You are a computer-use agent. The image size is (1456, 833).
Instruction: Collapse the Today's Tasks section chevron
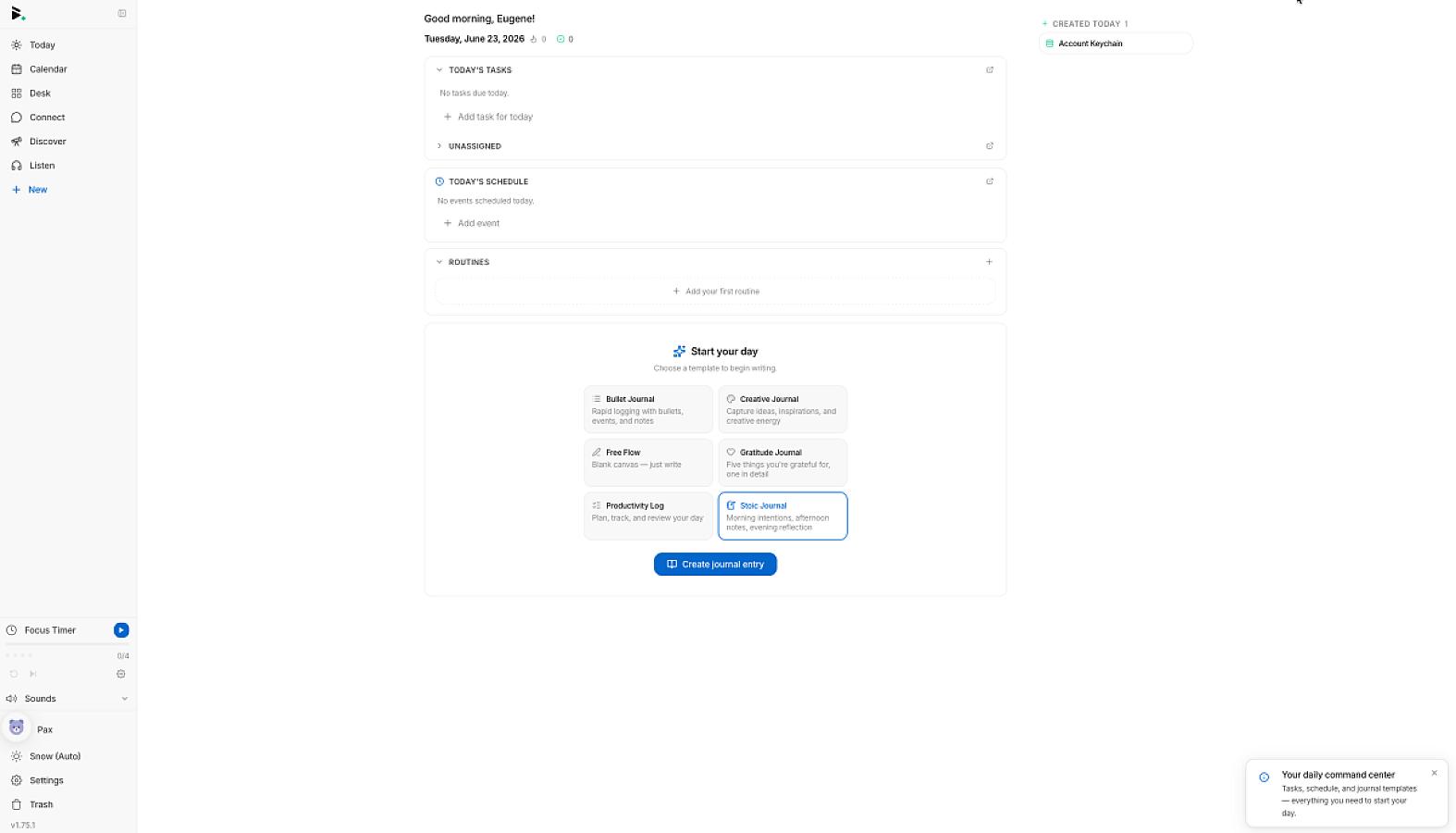[x=439, y=69]
